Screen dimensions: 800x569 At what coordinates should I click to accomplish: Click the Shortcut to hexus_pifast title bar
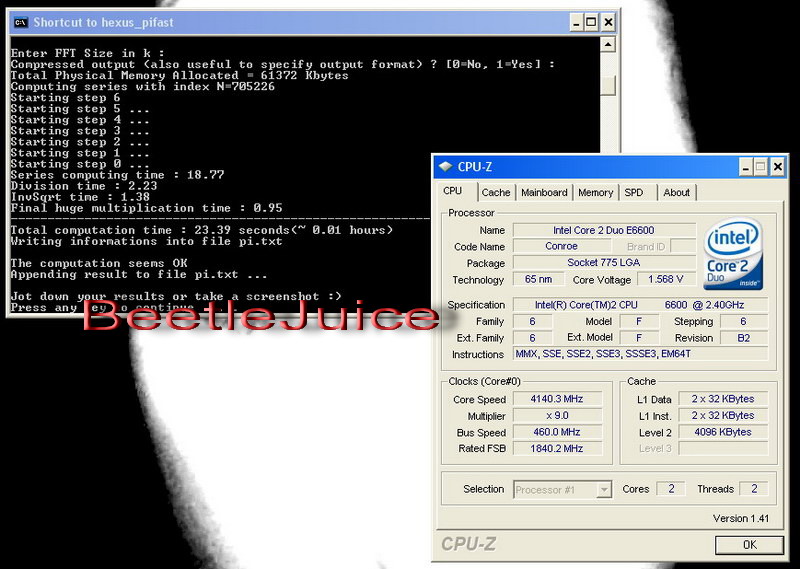[x=312, y=22]
